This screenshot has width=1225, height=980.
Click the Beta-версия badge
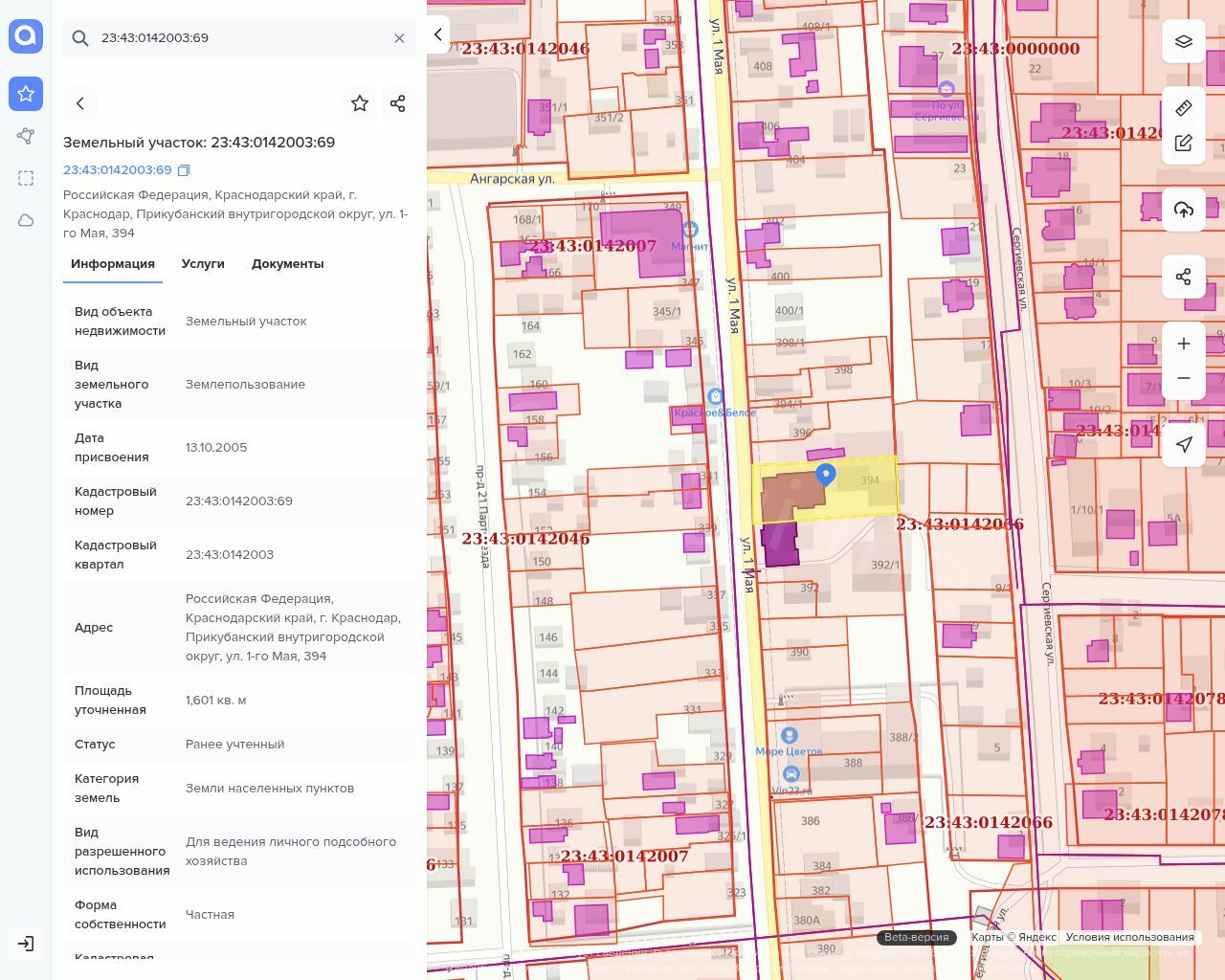tap(916, 937)
